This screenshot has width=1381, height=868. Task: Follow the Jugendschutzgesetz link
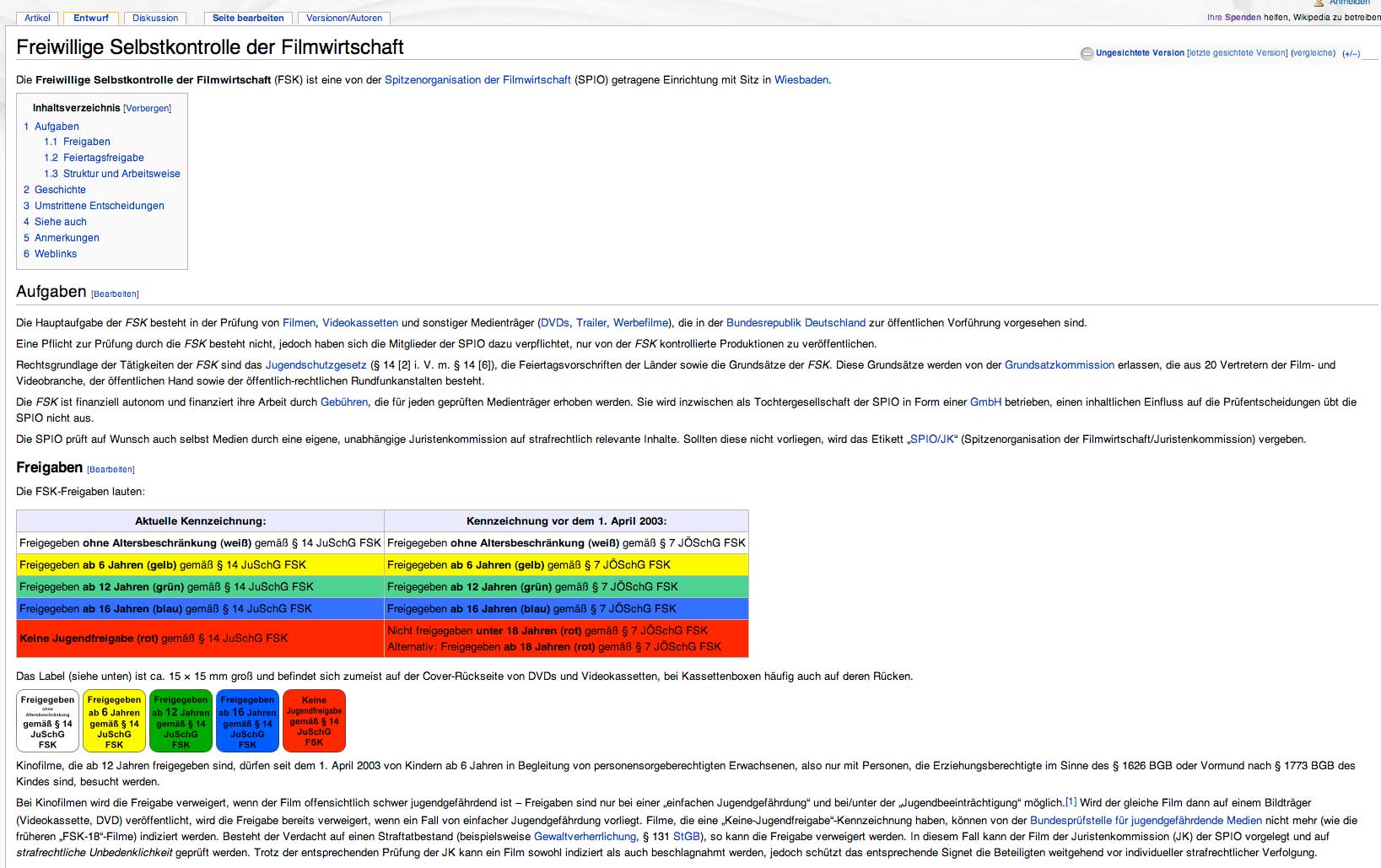(316, 365)
